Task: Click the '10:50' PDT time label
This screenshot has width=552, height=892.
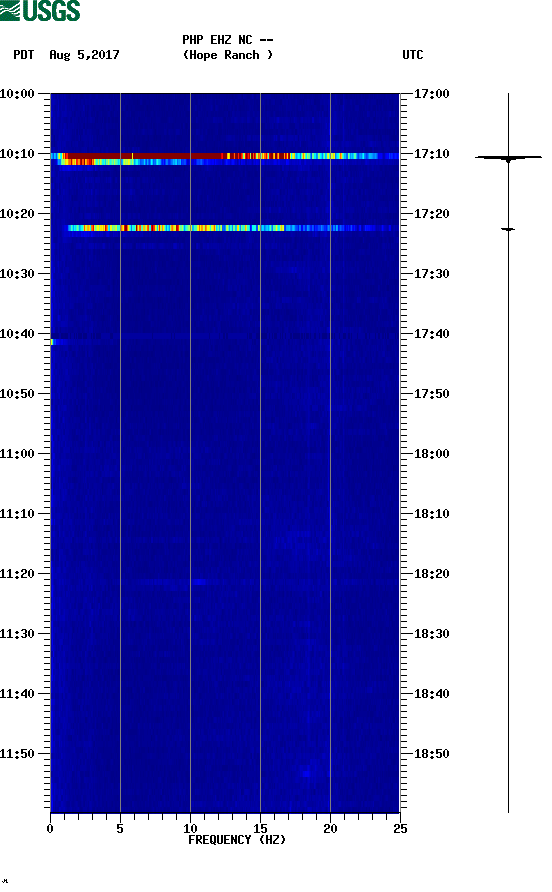Action: (17, 394)
